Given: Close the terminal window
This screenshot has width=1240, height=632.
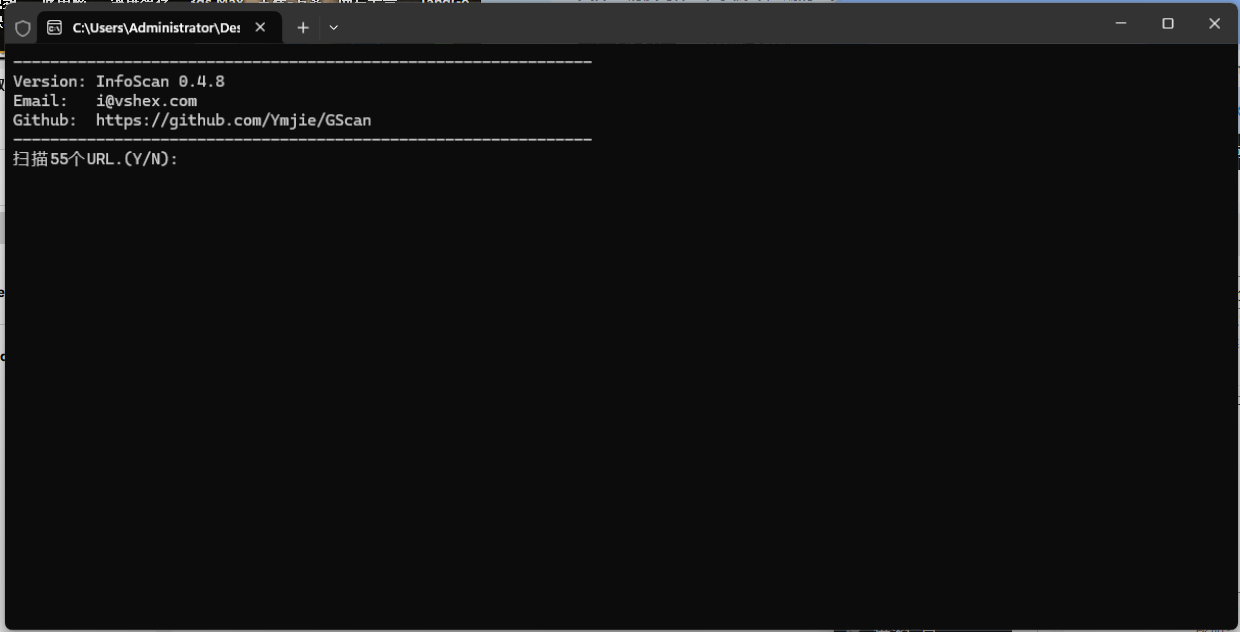Looking at the screenshot, I should click(1214, 23).
